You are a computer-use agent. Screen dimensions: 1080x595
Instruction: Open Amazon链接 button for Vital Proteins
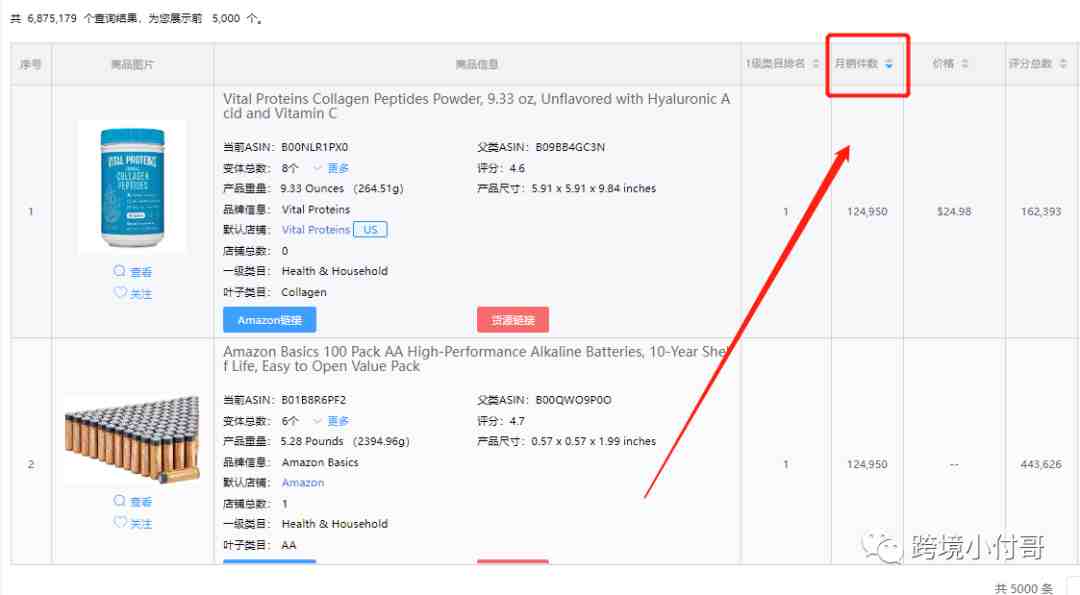[x=269, y=320]
